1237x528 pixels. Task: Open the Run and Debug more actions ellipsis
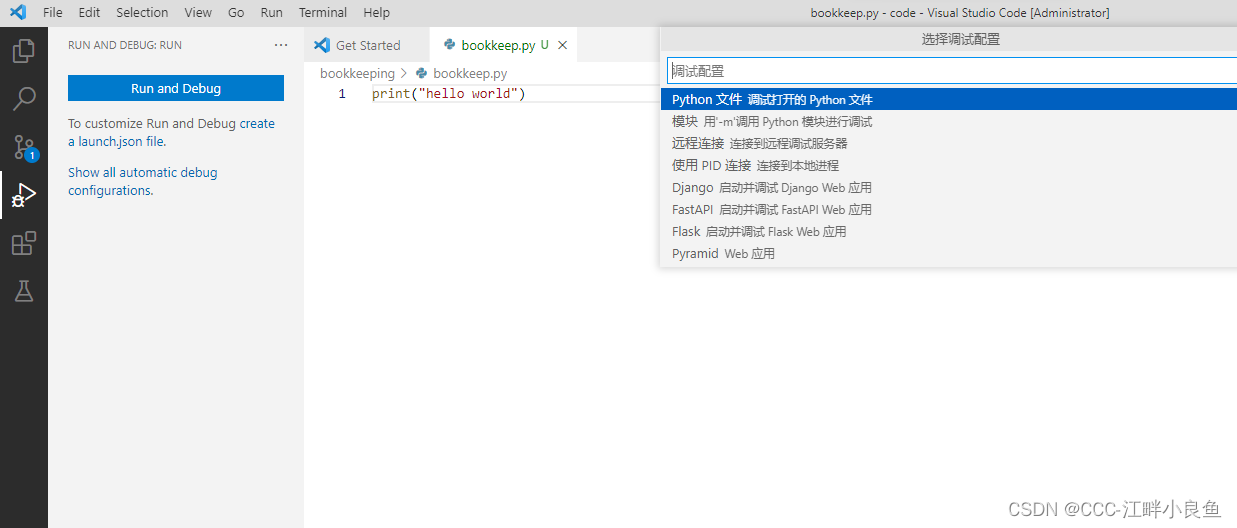tap(280, 45)
